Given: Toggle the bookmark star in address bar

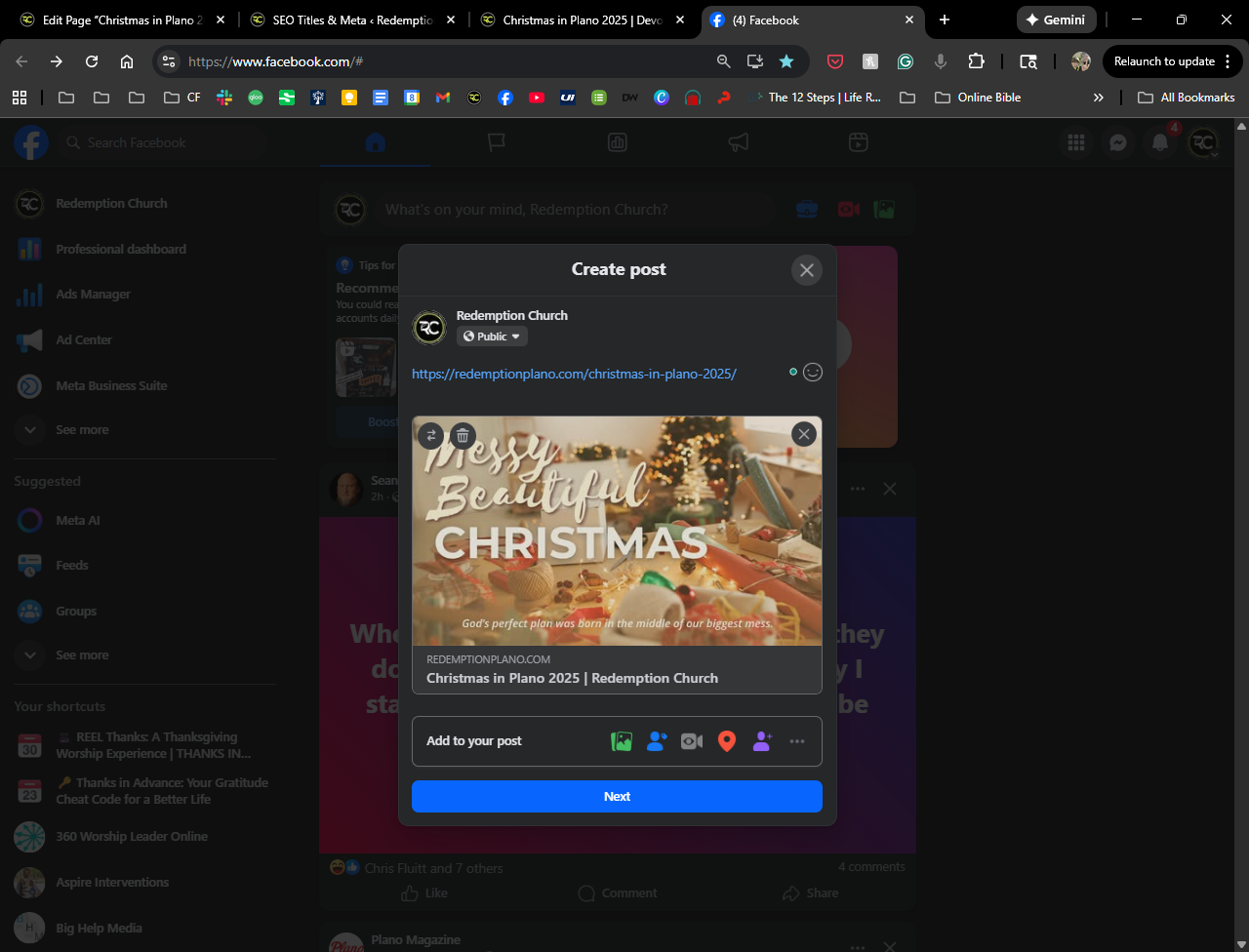Looking at the screenshot, I should [x=786, y=61].
